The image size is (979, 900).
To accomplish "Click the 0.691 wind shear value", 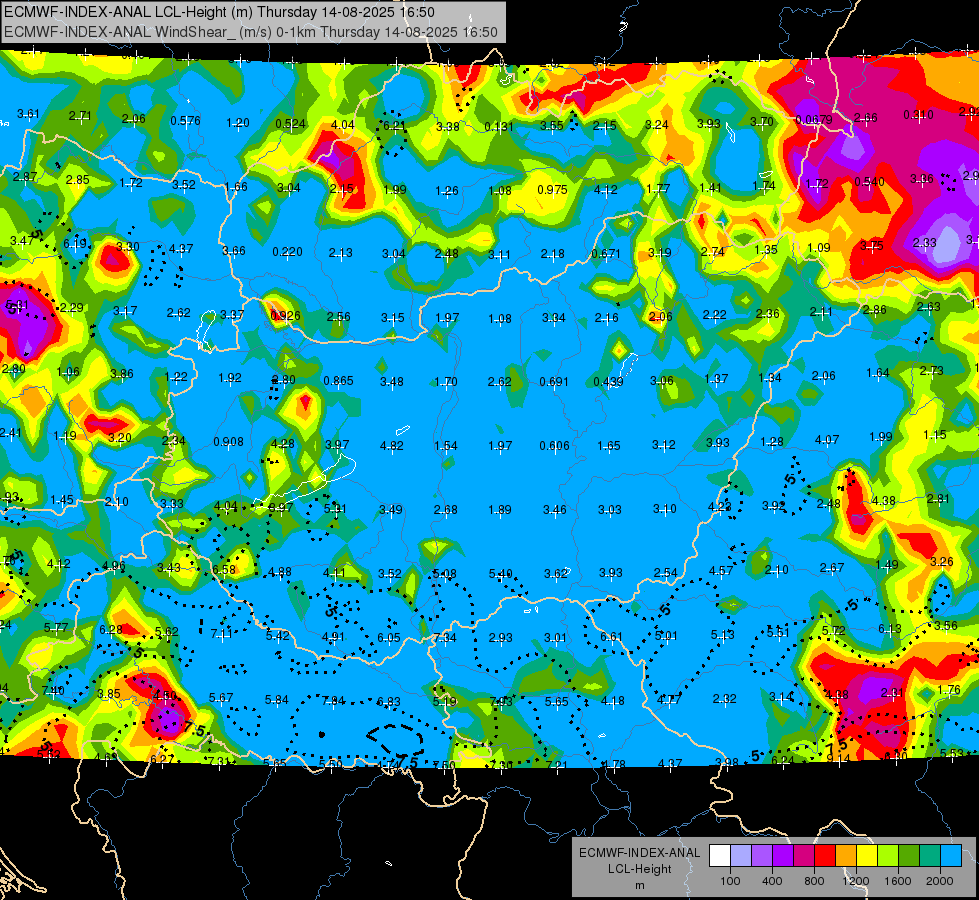I will coord(554,382).
